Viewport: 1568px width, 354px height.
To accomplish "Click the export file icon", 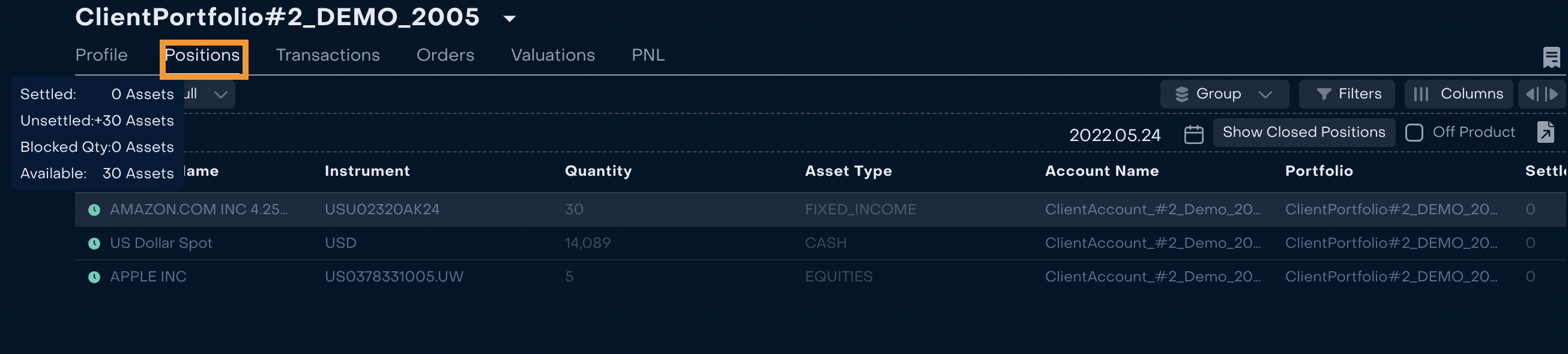I will point(1545,132).
